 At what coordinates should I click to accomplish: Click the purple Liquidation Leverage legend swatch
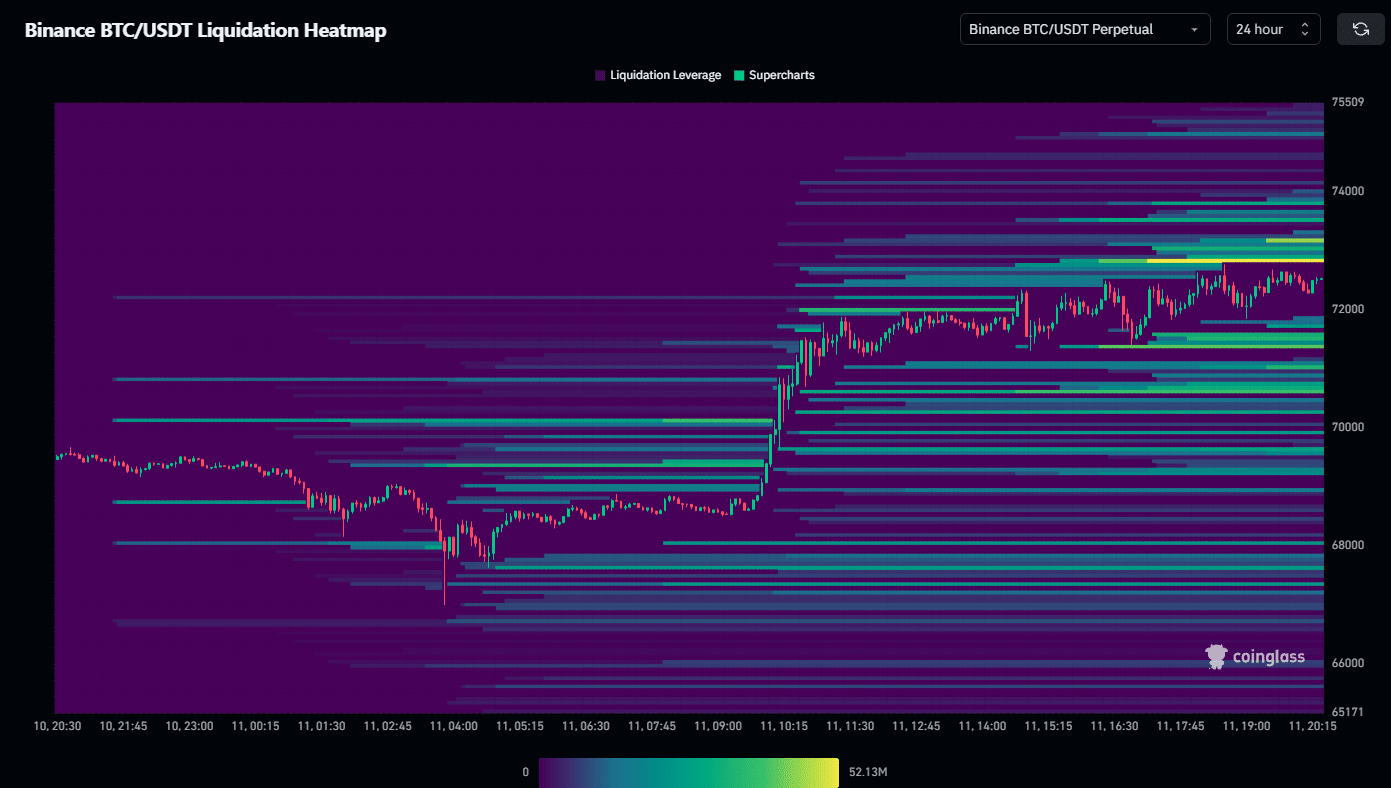(x=599, y=75)
